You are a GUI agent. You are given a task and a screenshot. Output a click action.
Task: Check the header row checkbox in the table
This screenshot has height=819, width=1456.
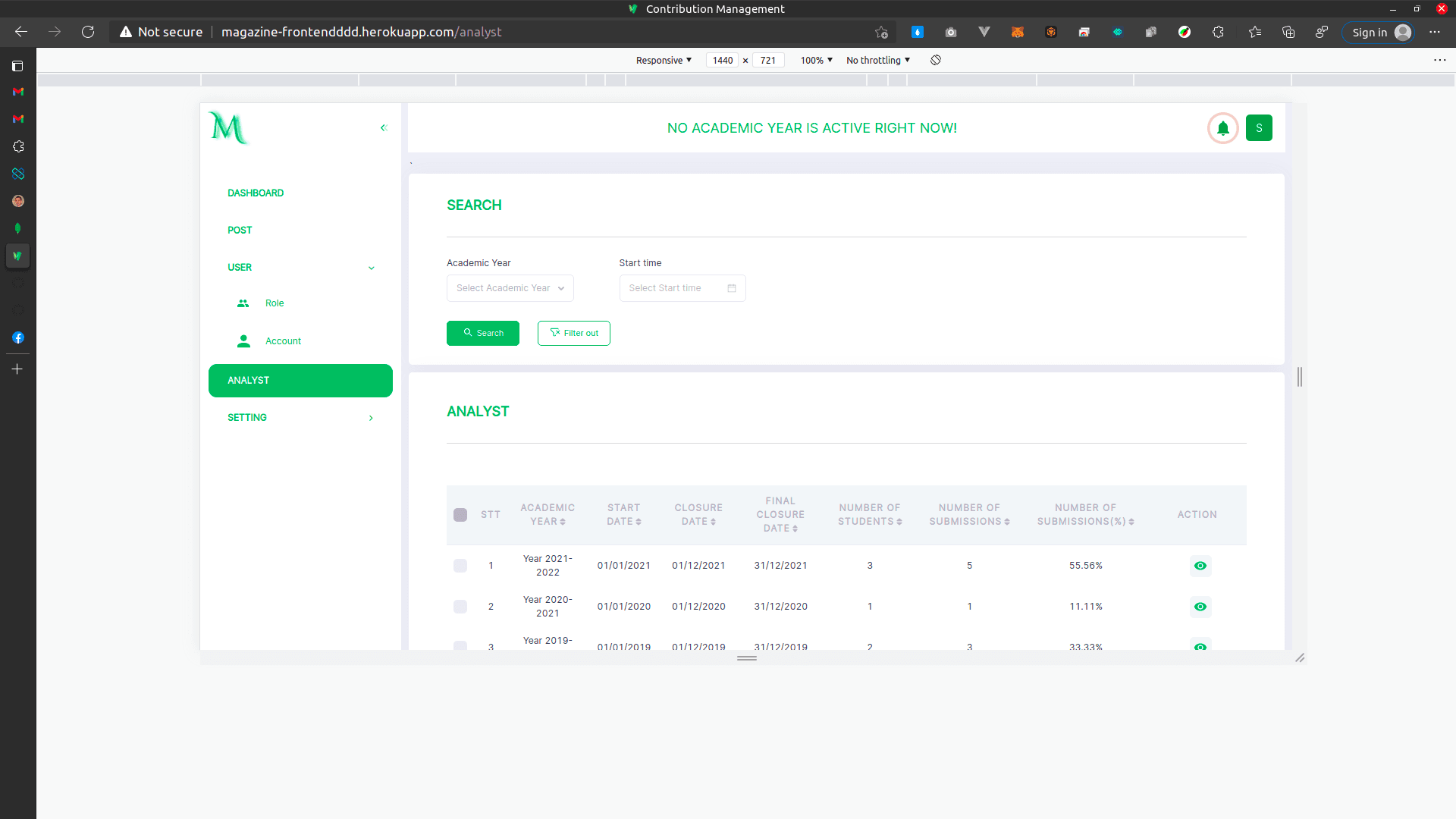point(460,514)
